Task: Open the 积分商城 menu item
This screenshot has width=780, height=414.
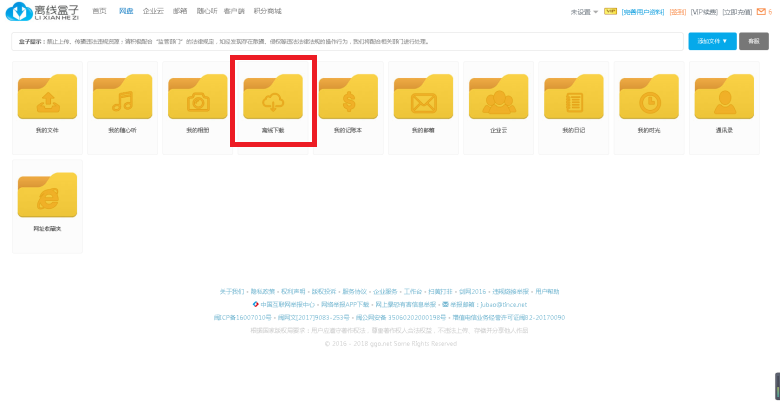Action: point(267,11)
